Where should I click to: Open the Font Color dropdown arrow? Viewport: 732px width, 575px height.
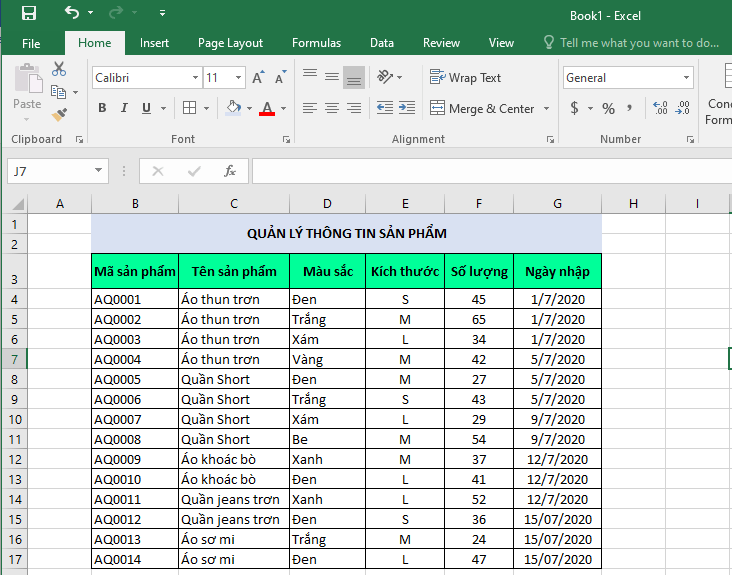coord(283,109)
